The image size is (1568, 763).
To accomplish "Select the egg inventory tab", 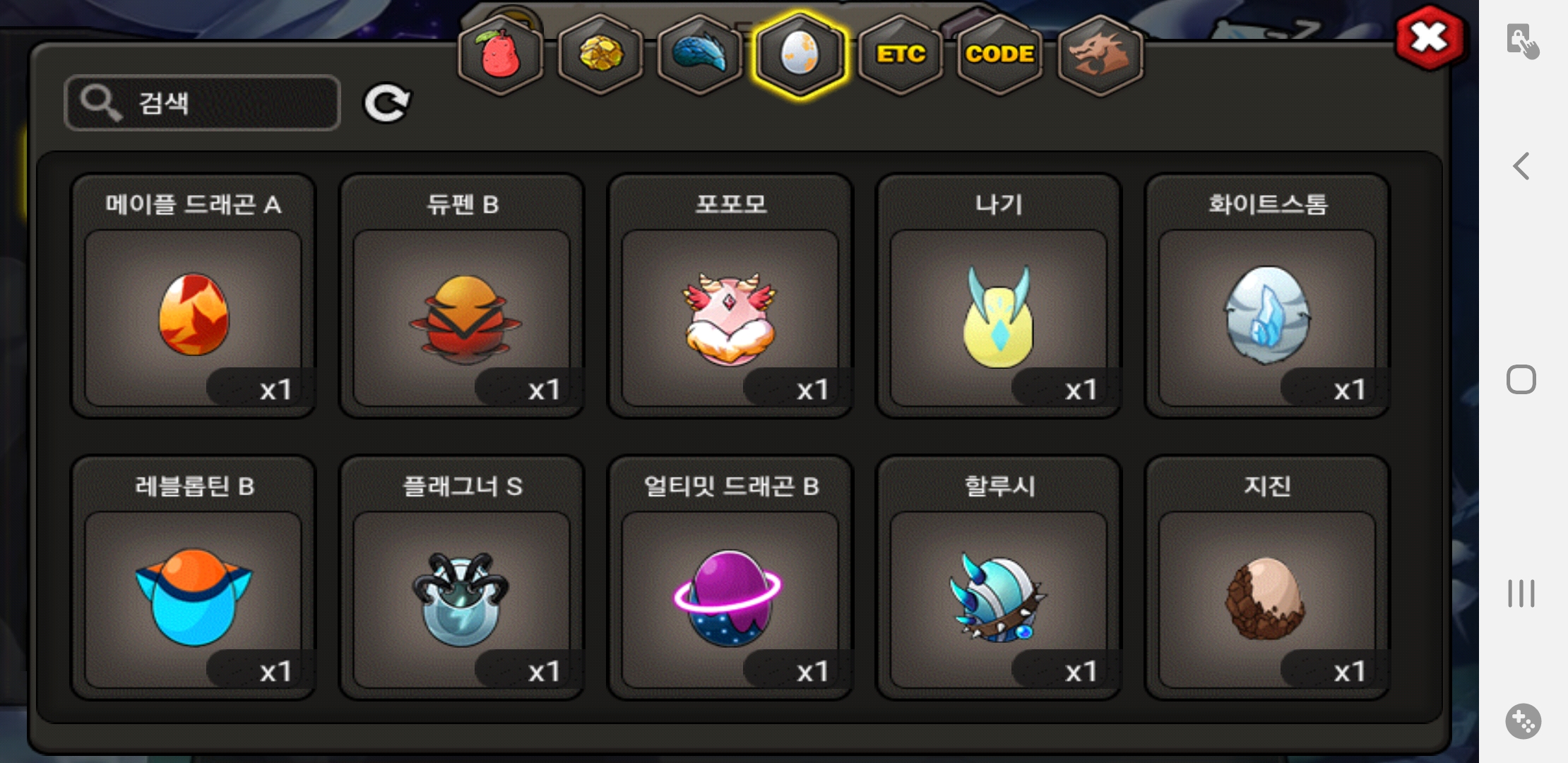I will click(x=800, y=54).
